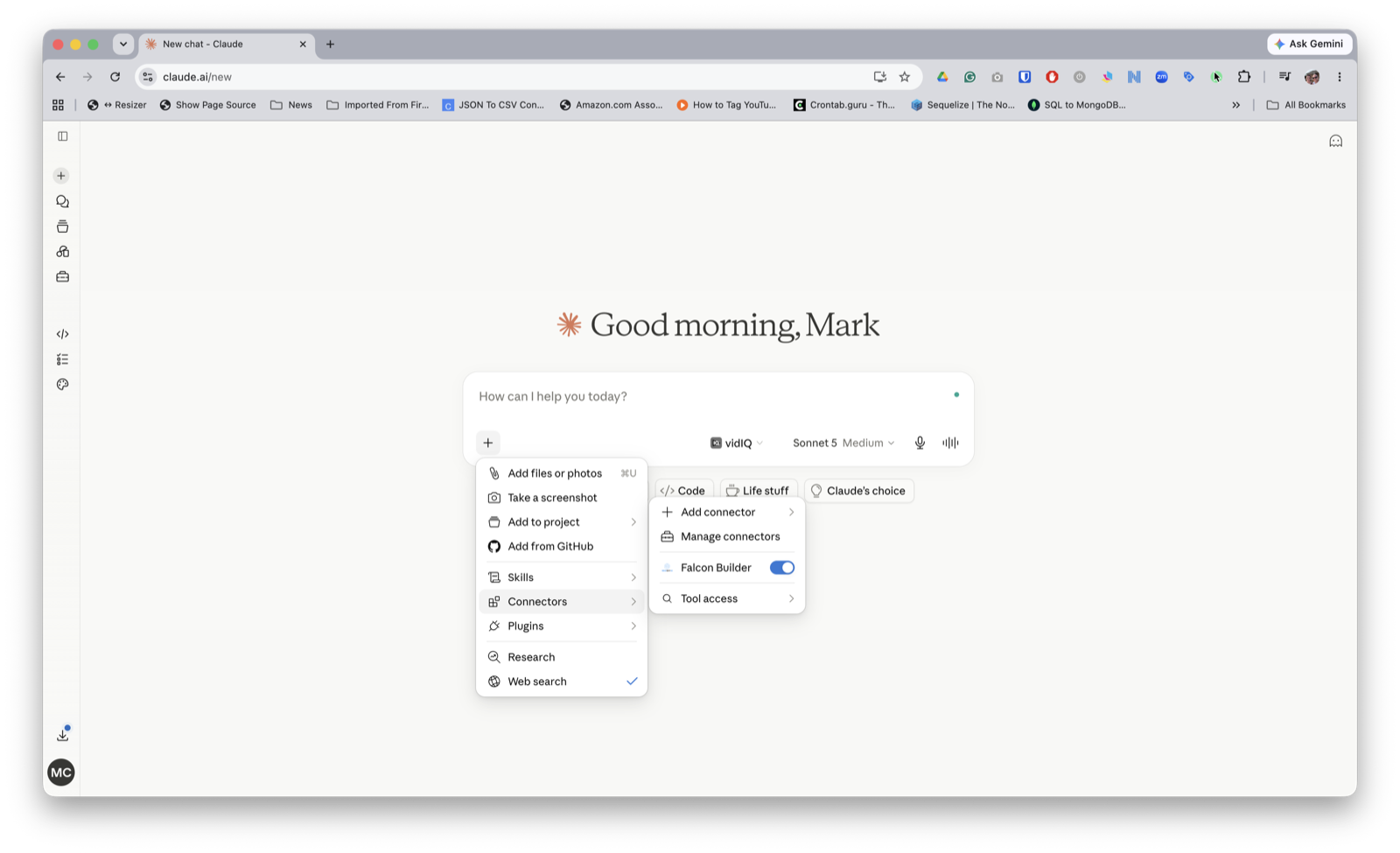This screenshot has height=853, width=1400.
Task: Select Add from GitHub
Action: tap(562, 547)
